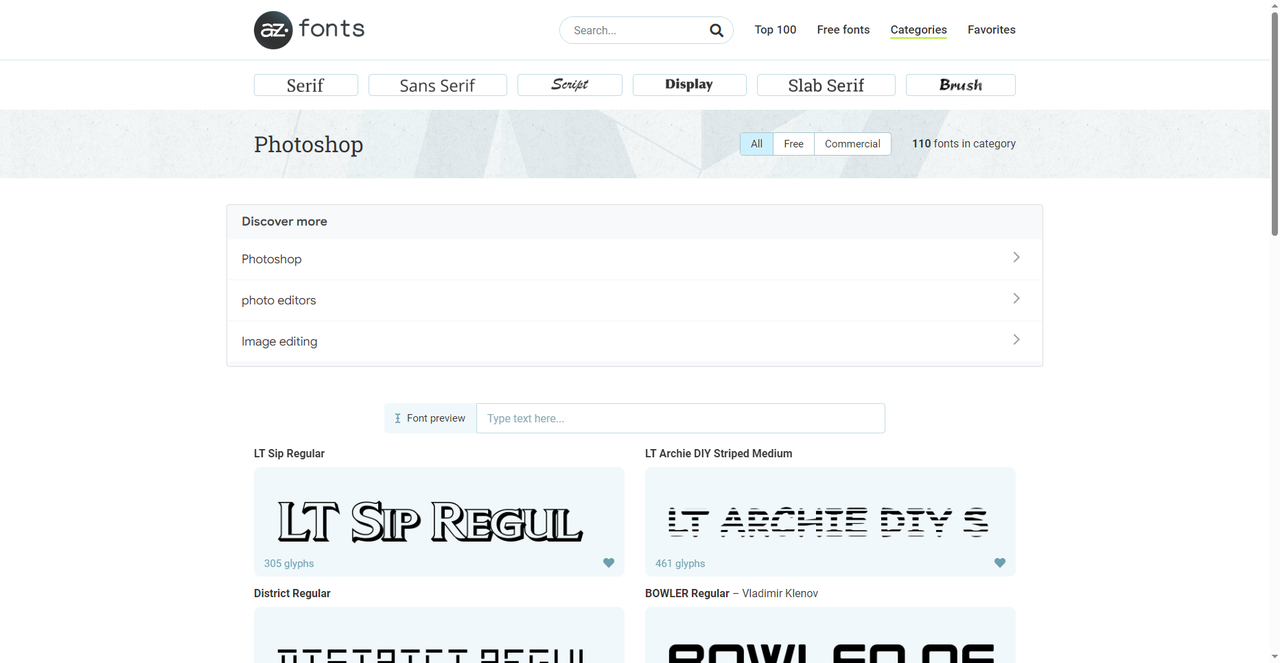This screenshot has height=663, width=1280.
Task: Favorite LT Sip Regular with heart icon
Action: click(608, 563)
